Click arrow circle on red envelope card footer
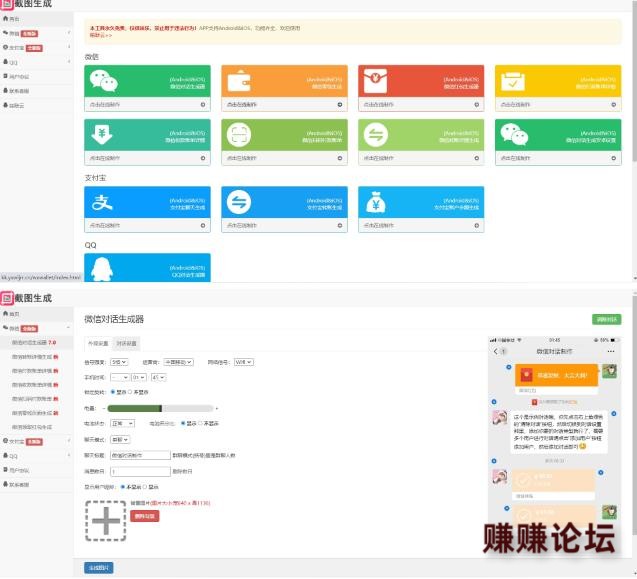 point(477,104)
